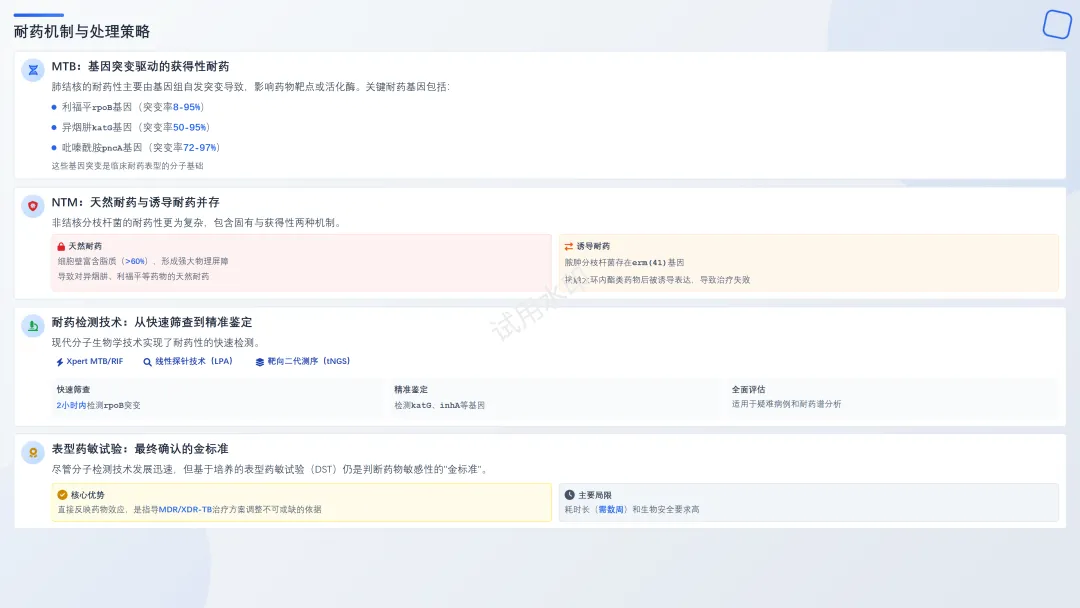Click the award icon beside 表型药敏试验
Image resolution: width=1080 pixels, height=608 pixels.
32,452
